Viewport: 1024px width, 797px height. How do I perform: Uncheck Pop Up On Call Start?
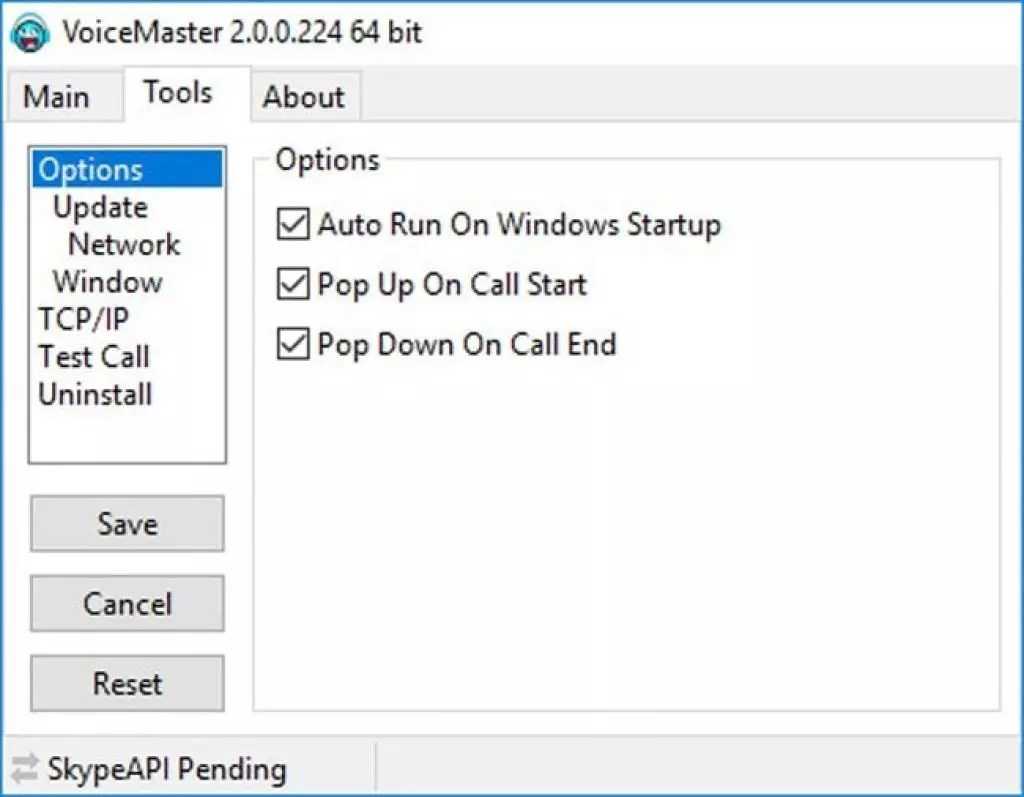pos(292,285)
